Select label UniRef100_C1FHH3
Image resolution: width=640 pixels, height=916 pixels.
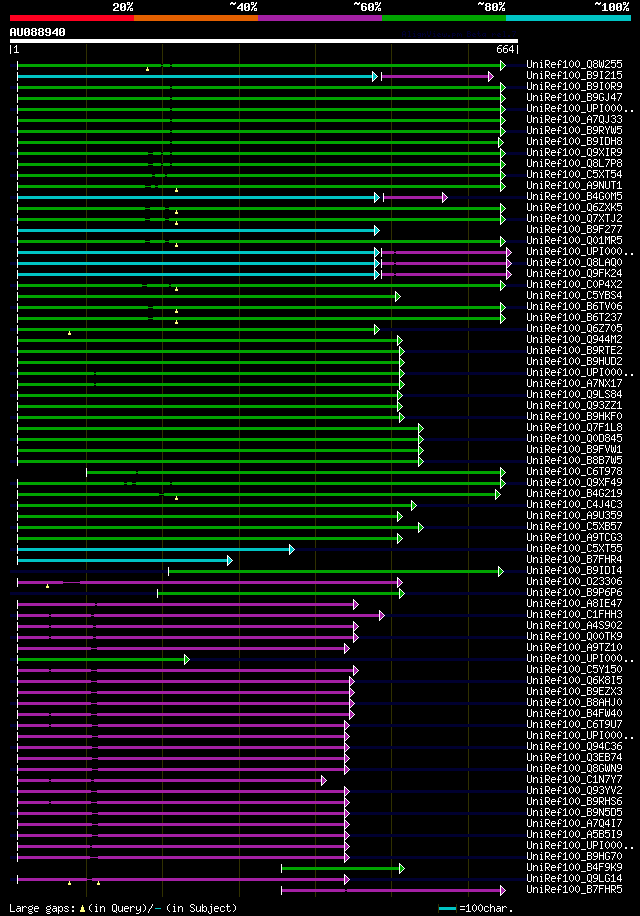click(x=574, y=615)
